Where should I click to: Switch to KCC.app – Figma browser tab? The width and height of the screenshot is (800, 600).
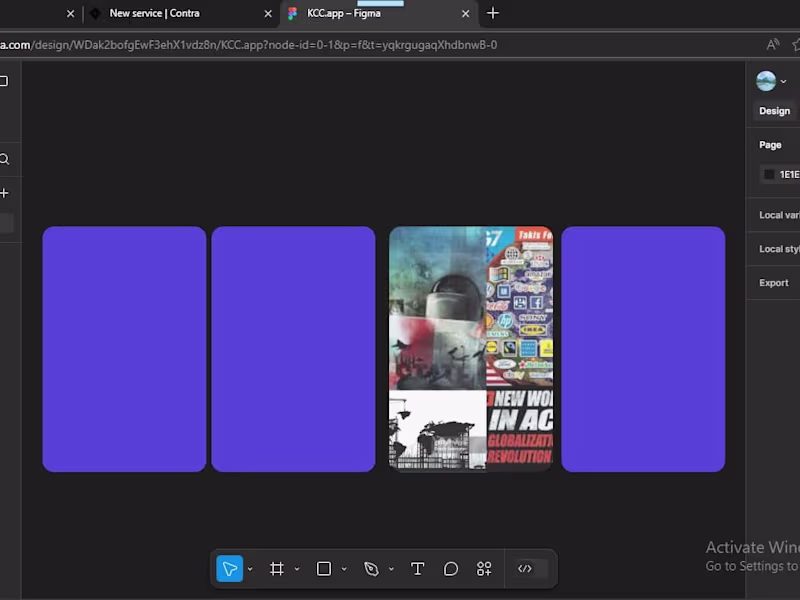pos(343,13)
